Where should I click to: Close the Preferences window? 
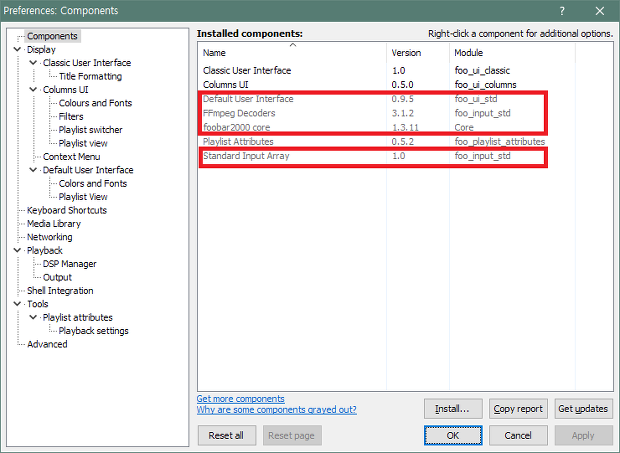coord(600,11)
